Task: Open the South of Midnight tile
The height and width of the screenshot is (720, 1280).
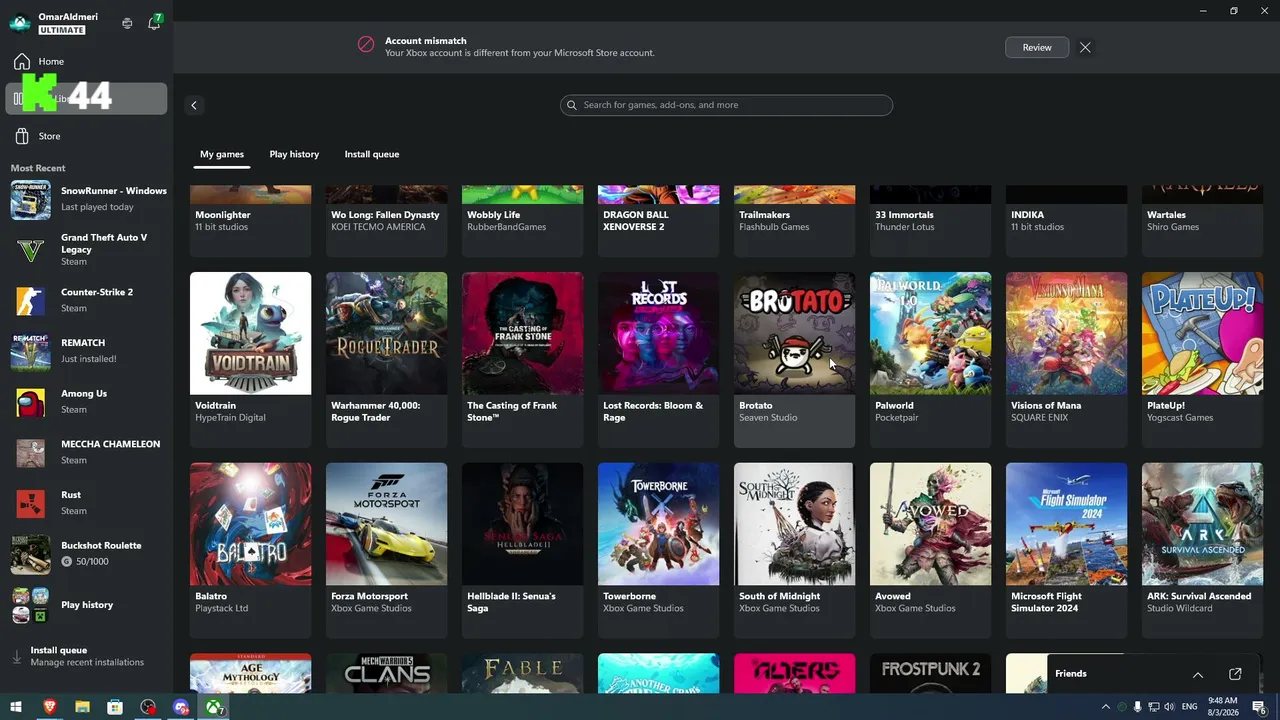Action: (x=794, y=550)
